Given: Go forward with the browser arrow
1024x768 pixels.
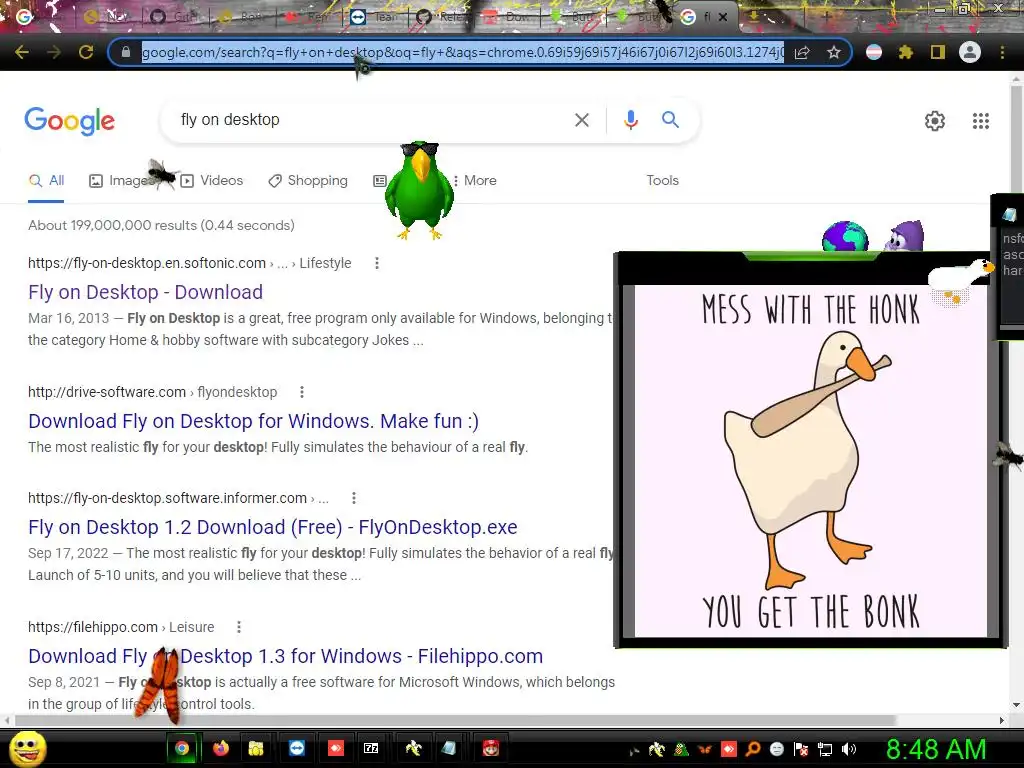Looking at the screenshot, I should coord(54,52).
